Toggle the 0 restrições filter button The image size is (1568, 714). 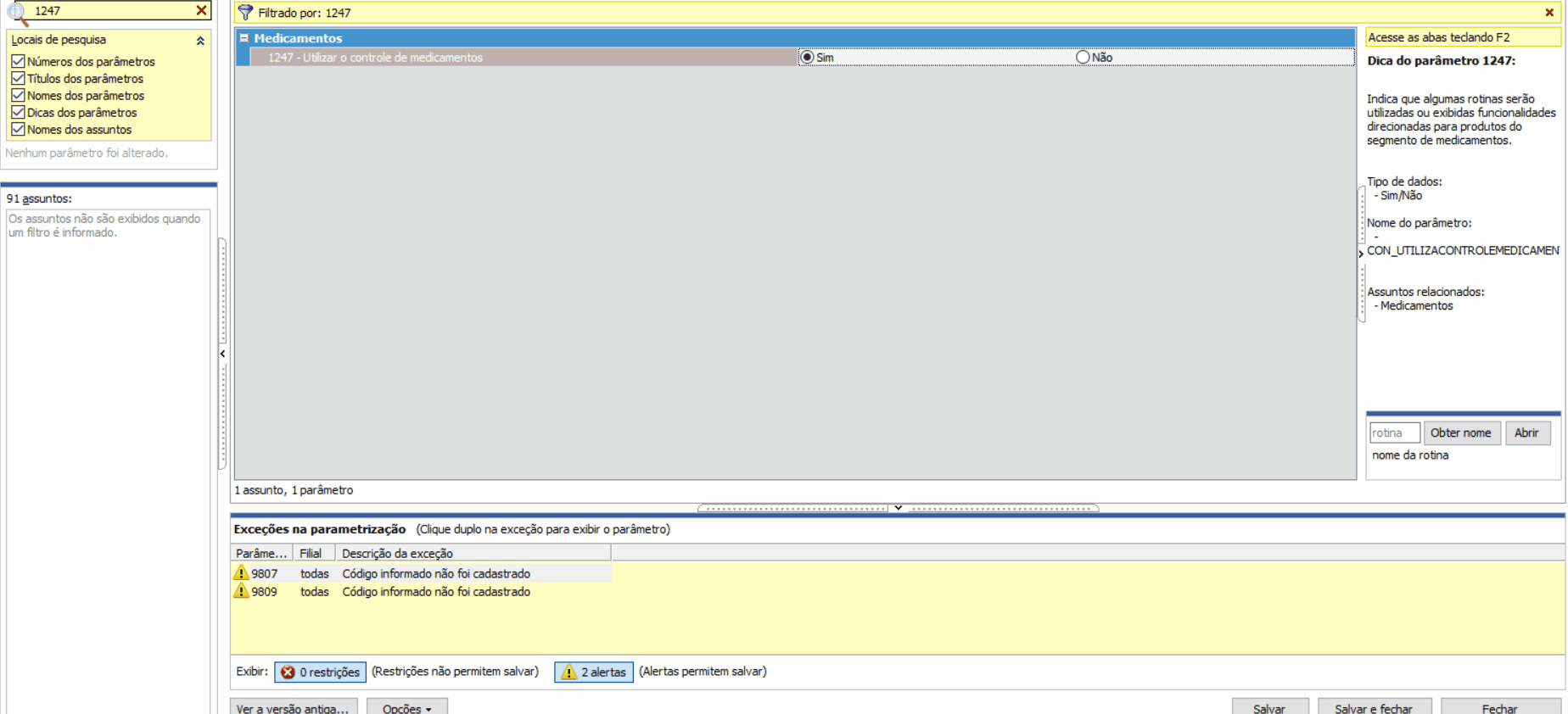[x=320, y=672]
